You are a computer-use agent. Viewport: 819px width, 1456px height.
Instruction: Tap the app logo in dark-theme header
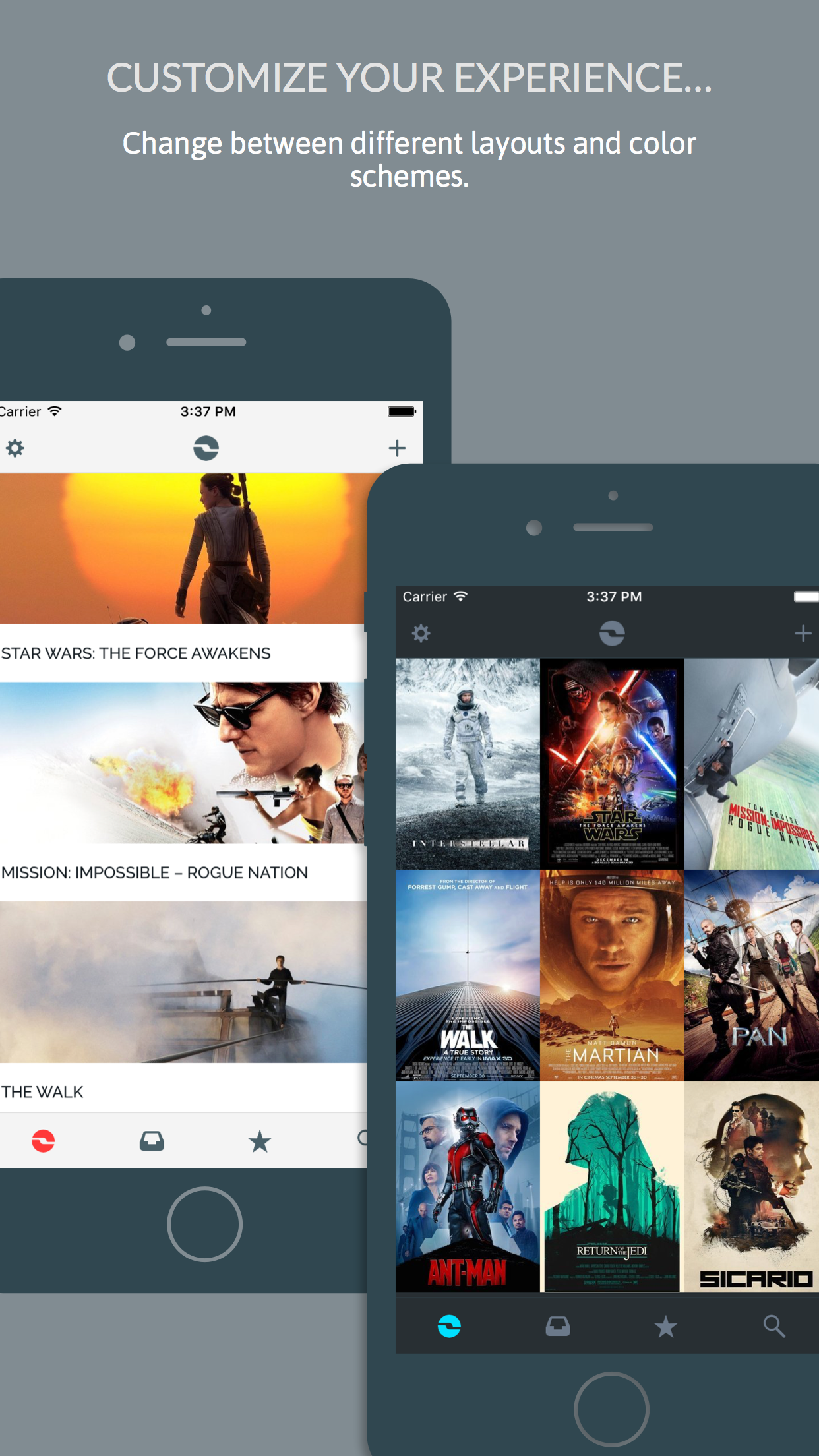coord(612,634)
